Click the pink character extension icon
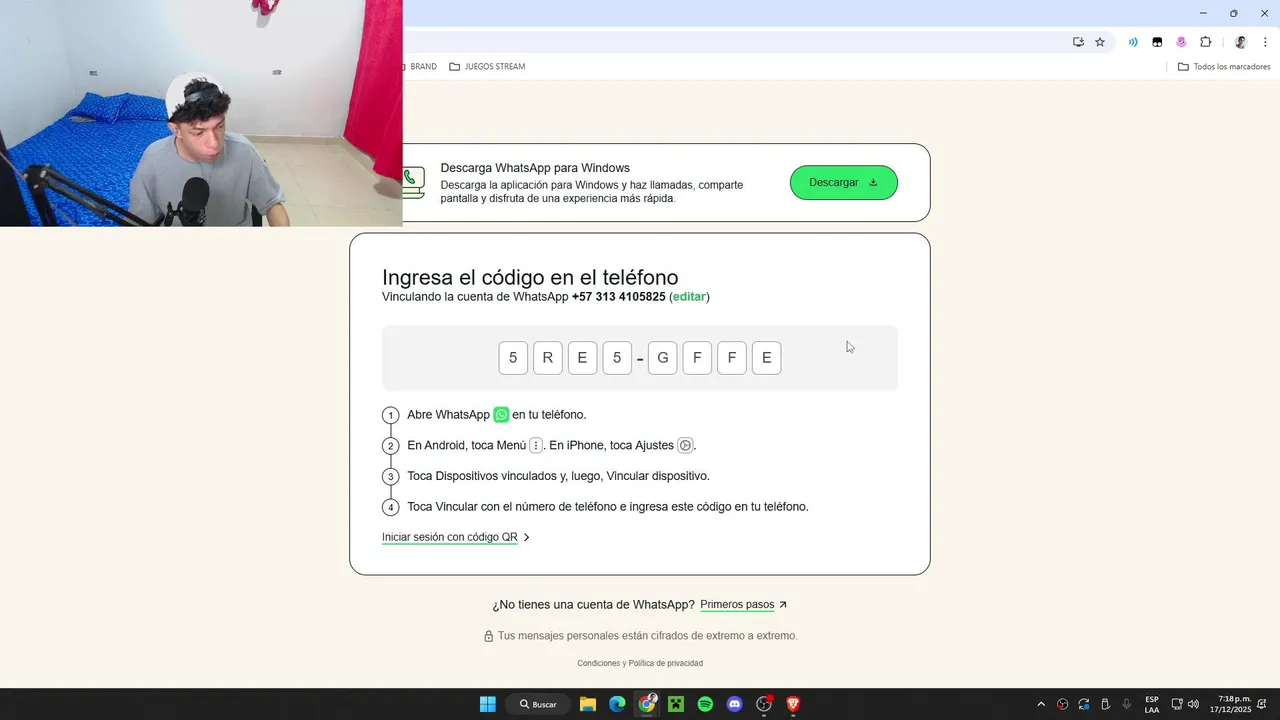1280x720 pixels. click(x=1181, y=42)
